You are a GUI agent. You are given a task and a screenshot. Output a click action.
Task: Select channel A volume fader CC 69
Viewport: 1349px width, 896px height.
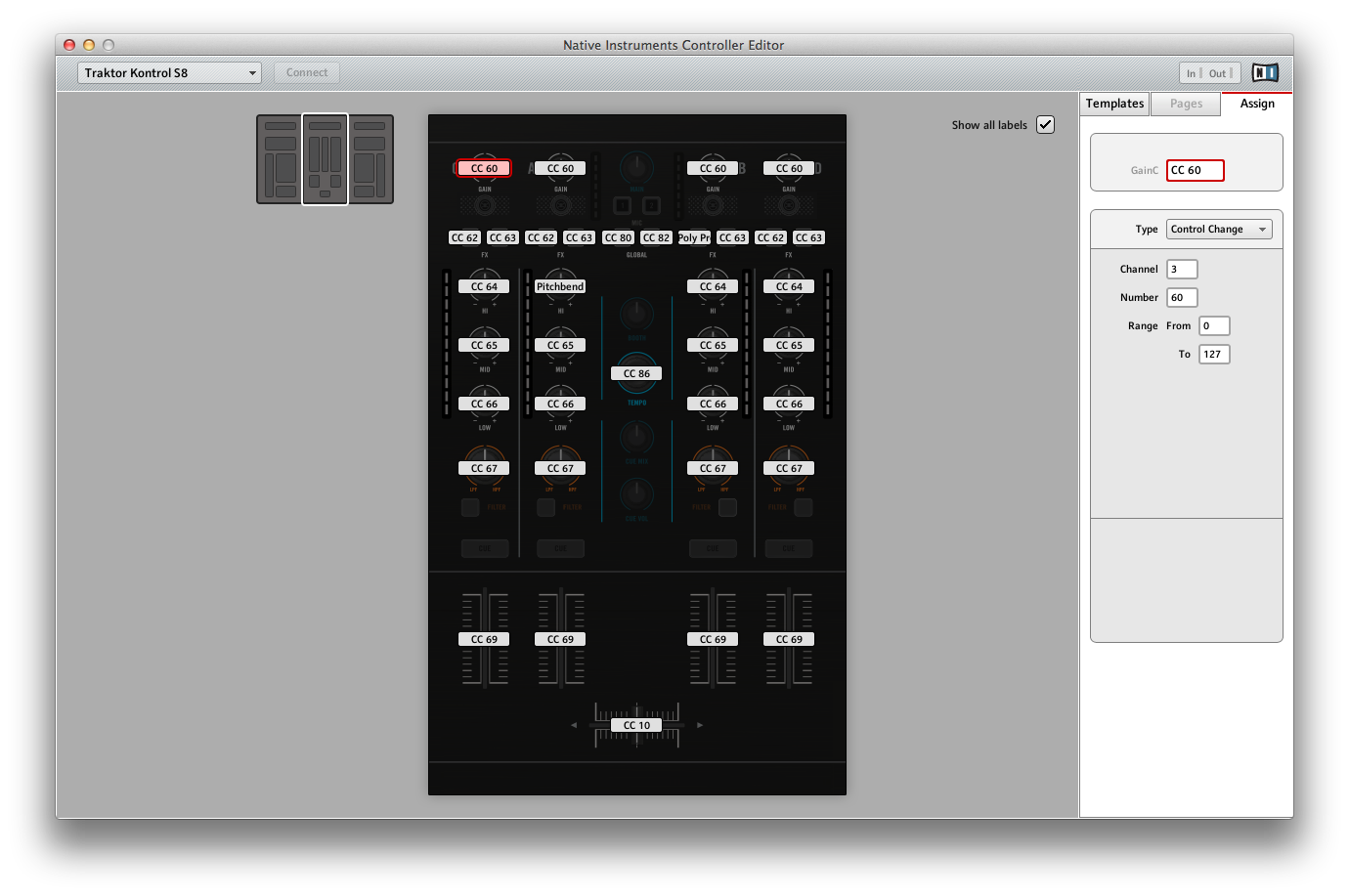pos(560,639)
